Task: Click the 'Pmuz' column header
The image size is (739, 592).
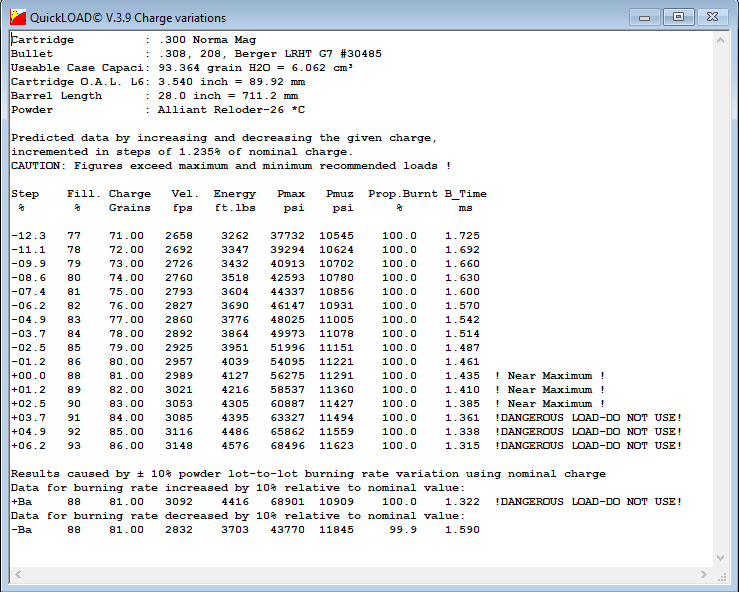Action: tap(340, 194)
